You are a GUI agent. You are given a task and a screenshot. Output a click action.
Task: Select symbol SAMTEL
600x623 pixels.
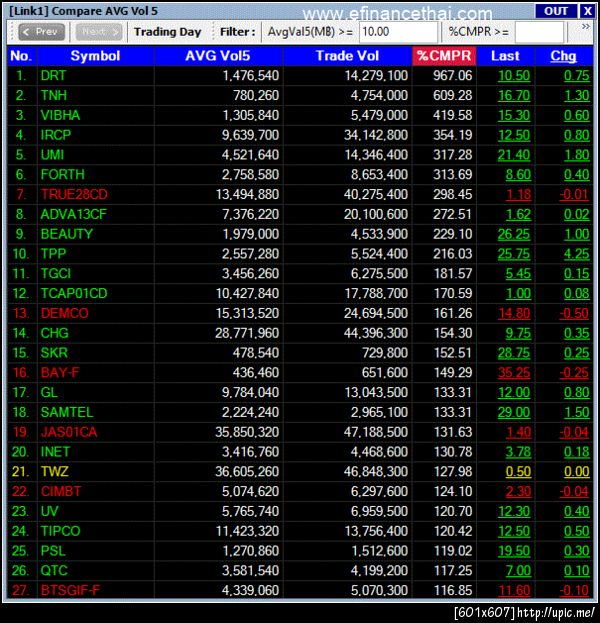coord(67,412)
